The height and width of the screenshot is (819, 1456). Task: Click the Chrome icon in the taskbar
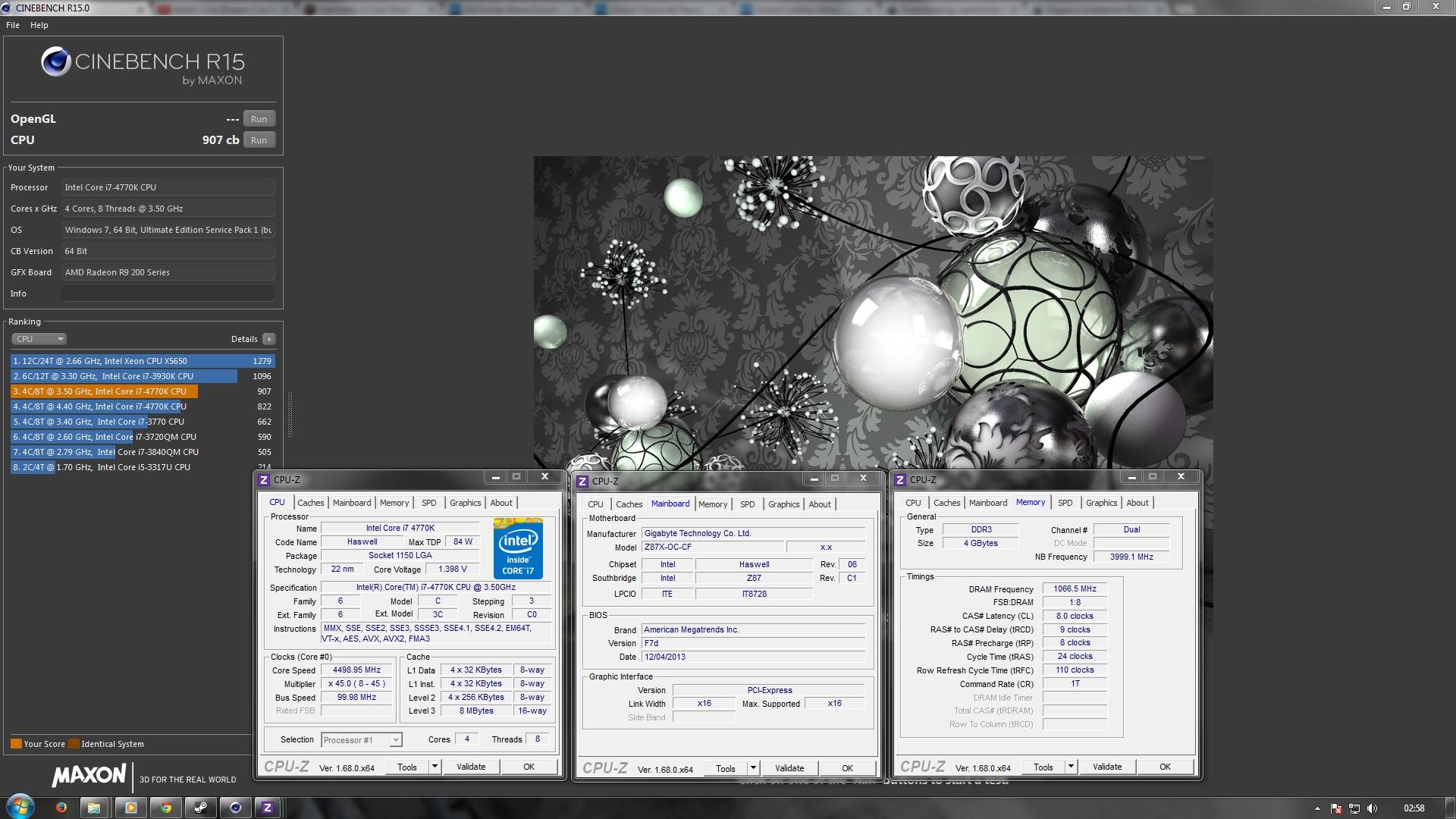(166, 808)
